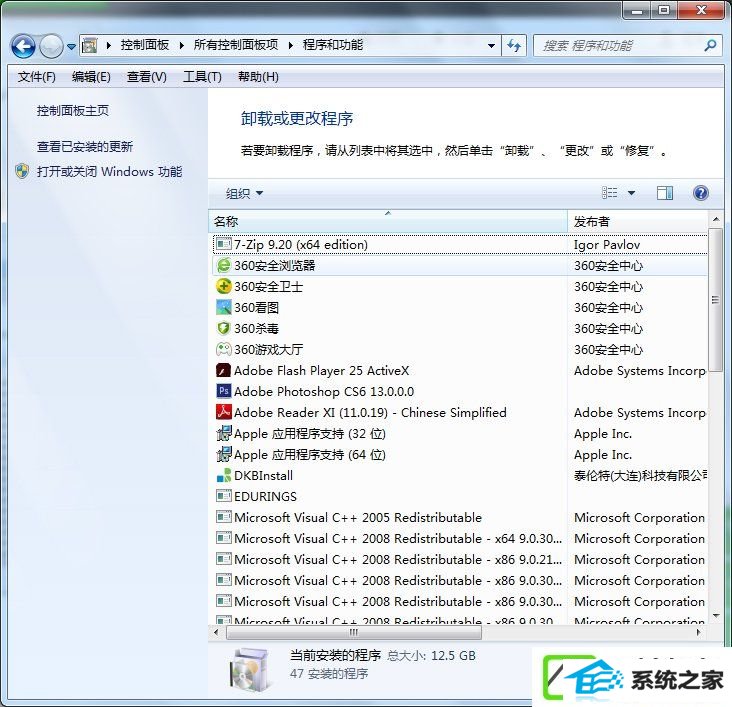Open help with the blue question icon
732x707 pixels.
click(701, 193)
